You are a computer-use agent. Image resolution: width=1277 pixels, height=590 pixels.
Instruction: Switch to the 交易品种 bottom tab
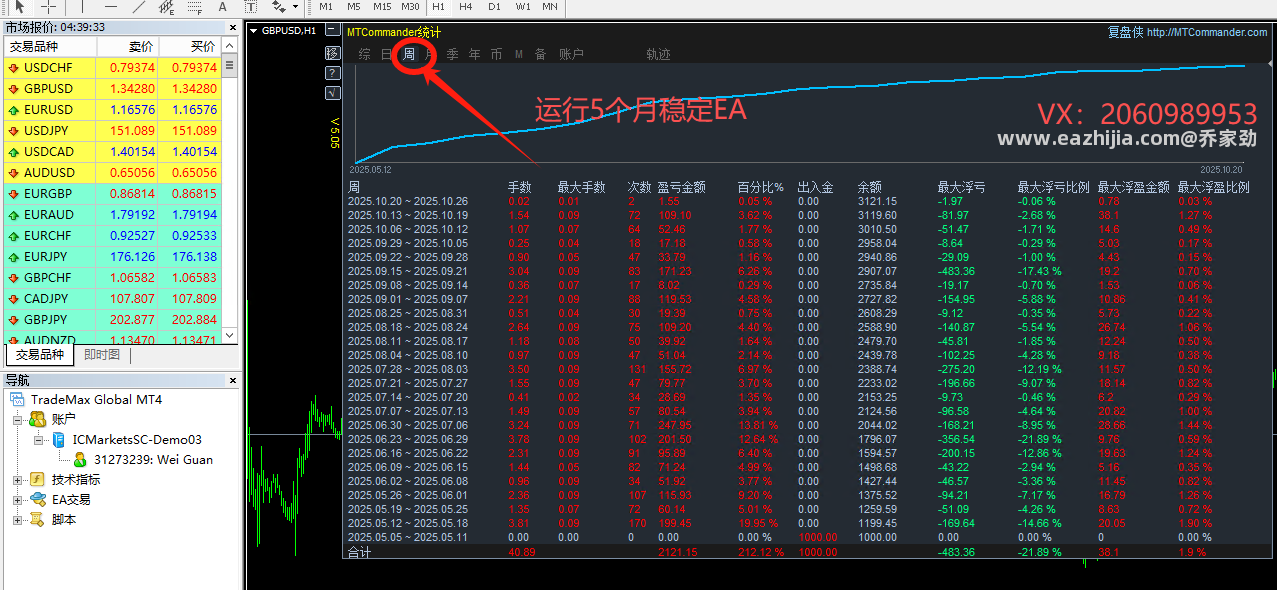(40, 355)
